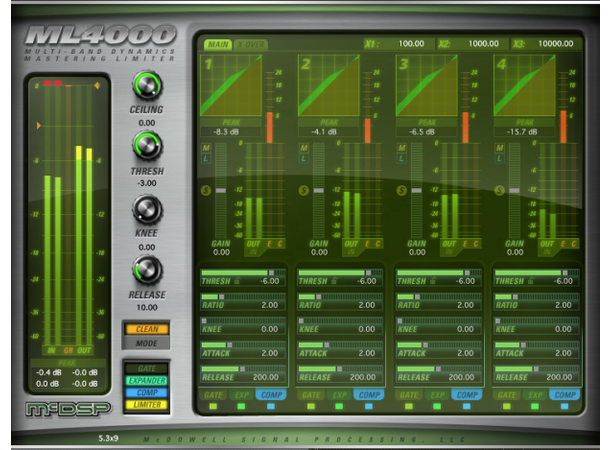Solo band 3 with the S button
The width and height of the screenshot is (610, 450).
click(x=401, y=190)
